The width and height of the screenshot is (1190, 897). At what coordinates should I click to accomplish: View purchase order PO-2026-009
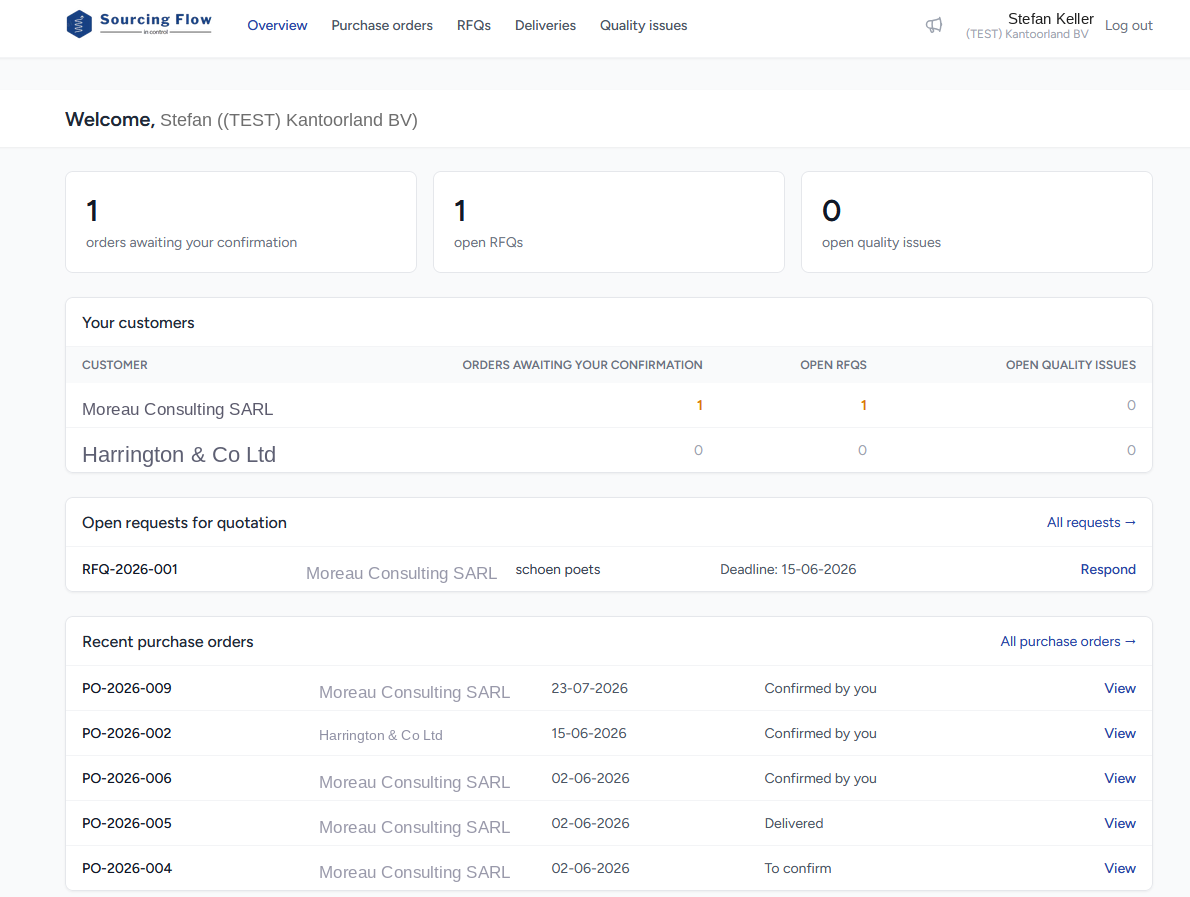point(1119,688)
